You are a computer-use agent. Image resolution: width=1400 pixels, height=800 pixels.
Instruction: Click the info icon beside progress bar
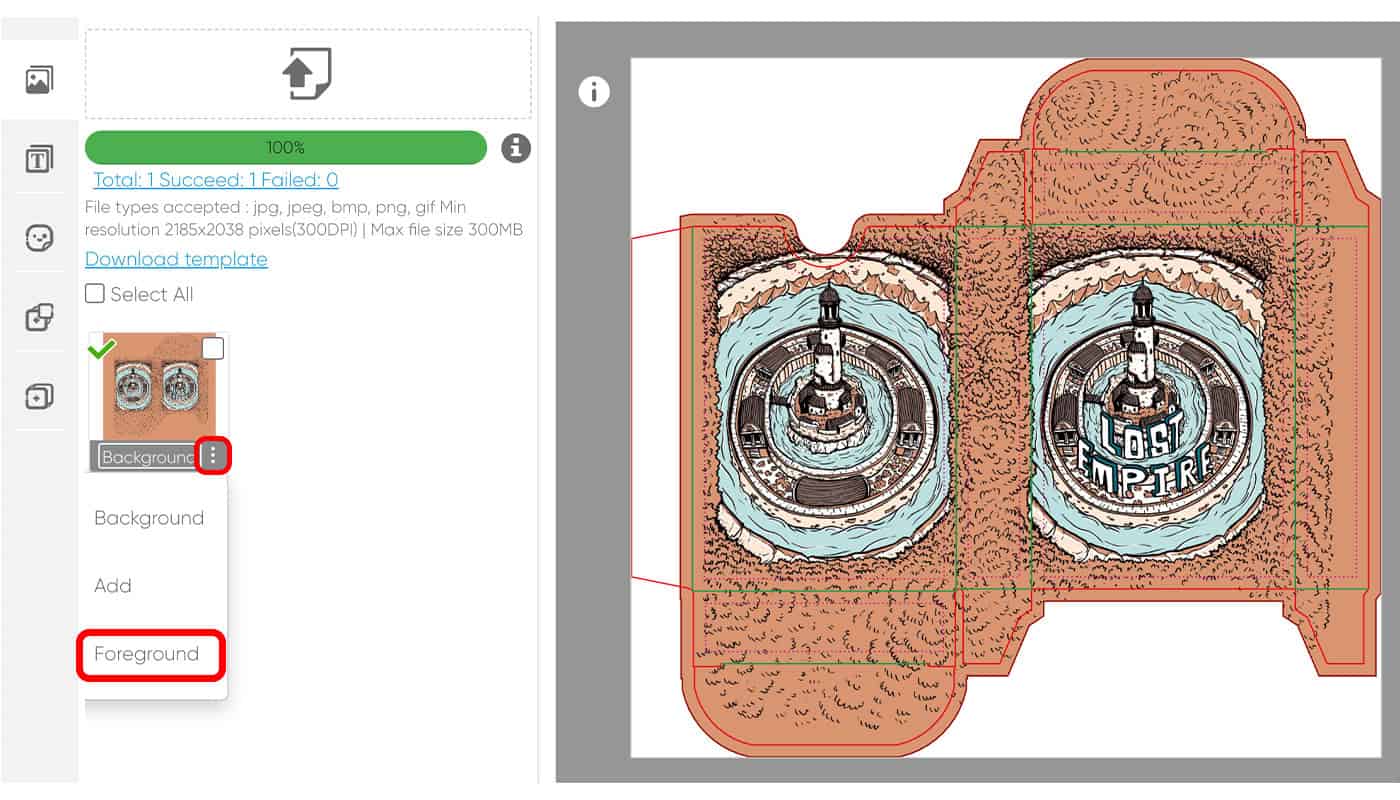516,148
